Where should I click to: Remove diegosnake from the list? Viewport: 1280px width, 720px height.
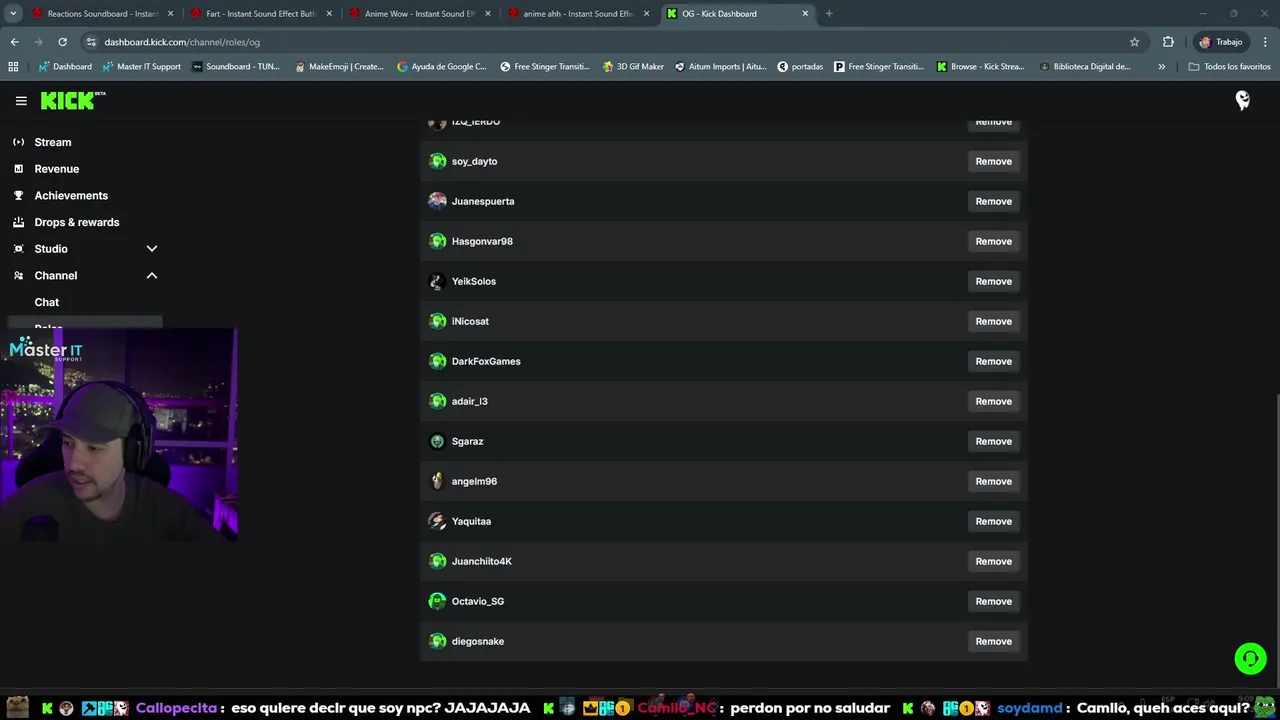point(993,641)
